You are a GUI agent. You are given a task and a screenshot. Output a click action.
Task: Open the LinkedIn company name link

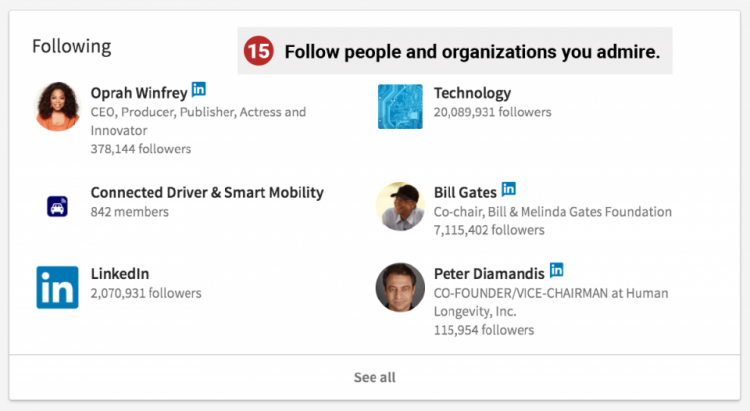(x=120, y=273)
